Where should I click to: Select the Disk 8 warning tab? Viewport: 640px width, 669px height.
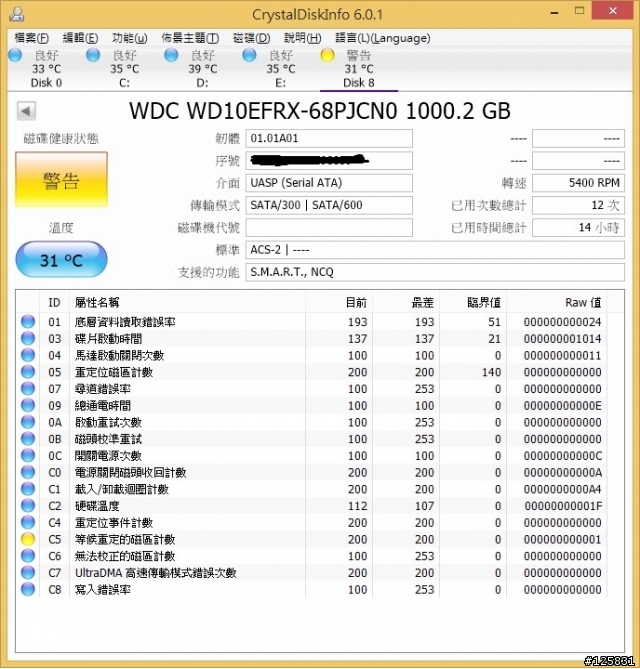tap(359, 69)
